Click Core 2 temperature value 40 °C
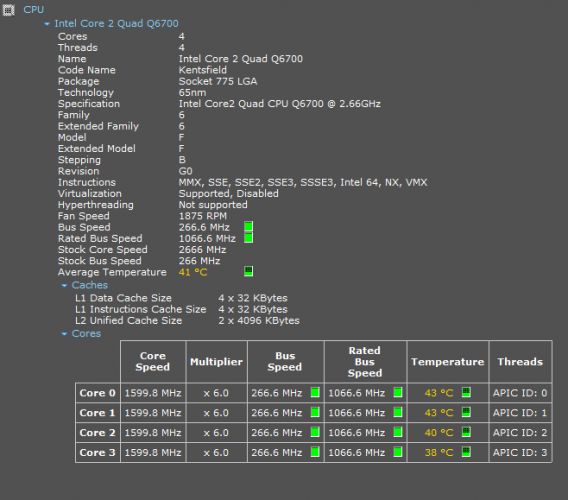568x500 pixels. (x=439, y=433)
